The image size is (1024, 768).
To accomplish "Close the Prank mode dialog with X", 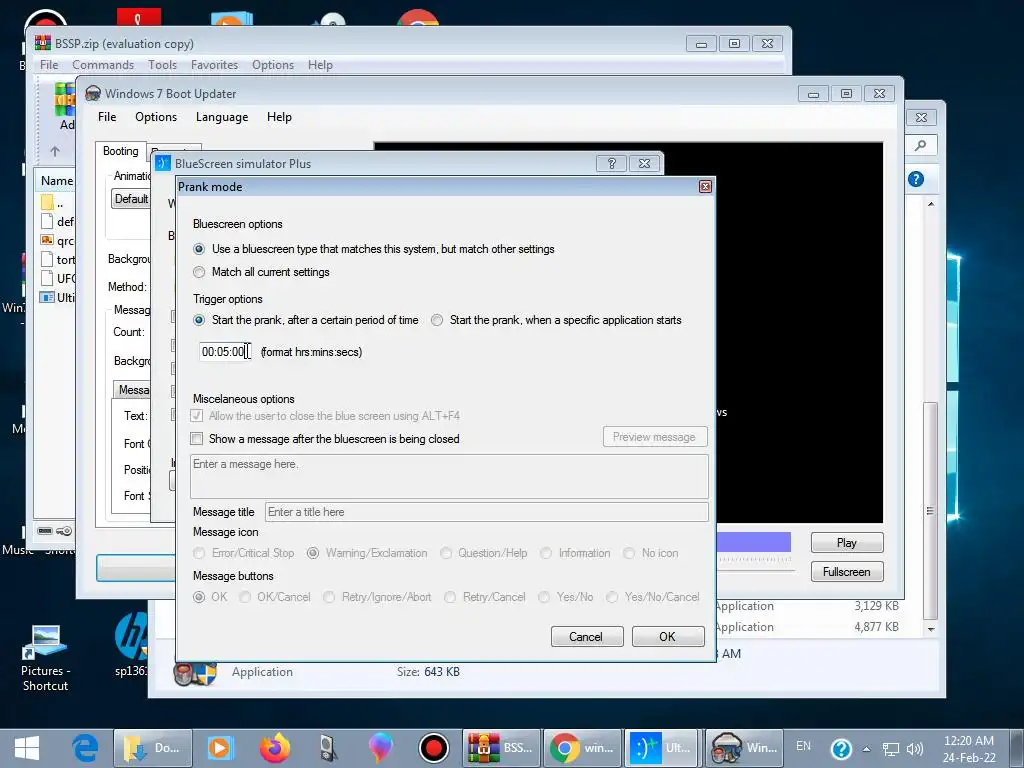I will 705,187.
